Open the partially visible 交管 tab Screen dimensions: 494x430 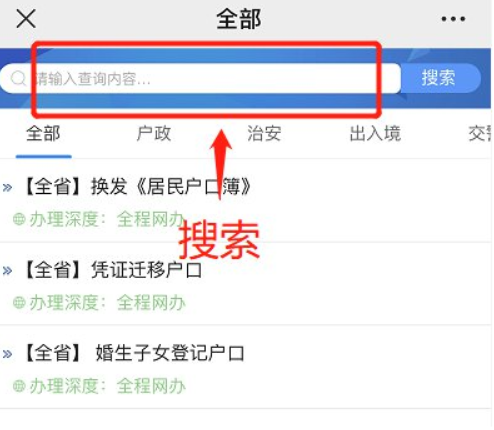(480, 133)
